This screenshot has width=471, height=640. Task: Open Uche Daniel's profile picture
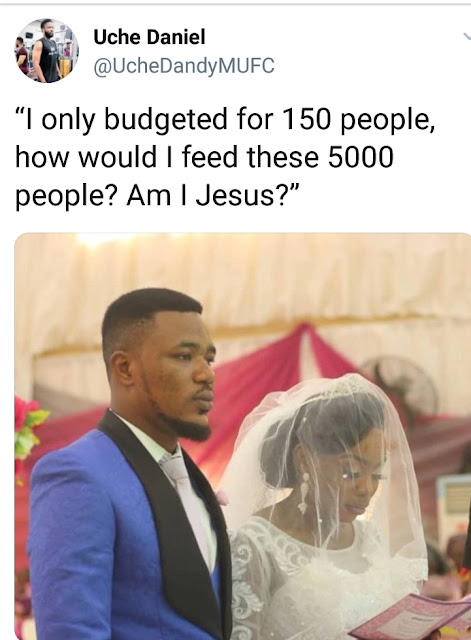tap(47, 51)
